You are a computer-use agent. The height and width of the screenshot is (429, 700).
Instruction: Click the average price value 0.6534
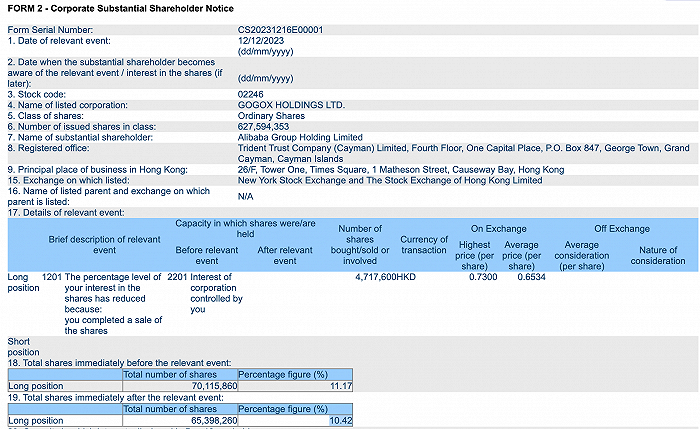(531, 277)
